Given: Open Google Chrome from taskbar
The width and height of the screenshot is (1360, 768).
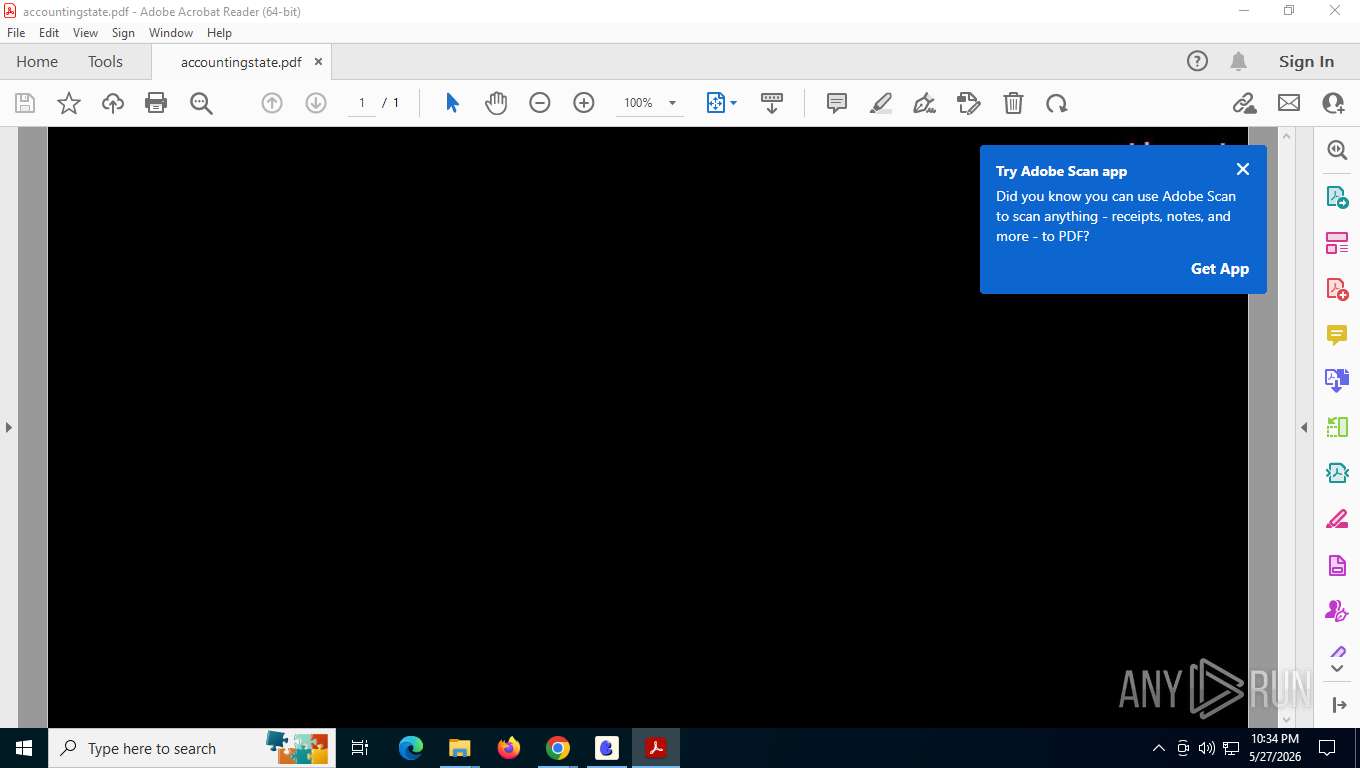Looking at the screenshot, I should click(558, 748).
